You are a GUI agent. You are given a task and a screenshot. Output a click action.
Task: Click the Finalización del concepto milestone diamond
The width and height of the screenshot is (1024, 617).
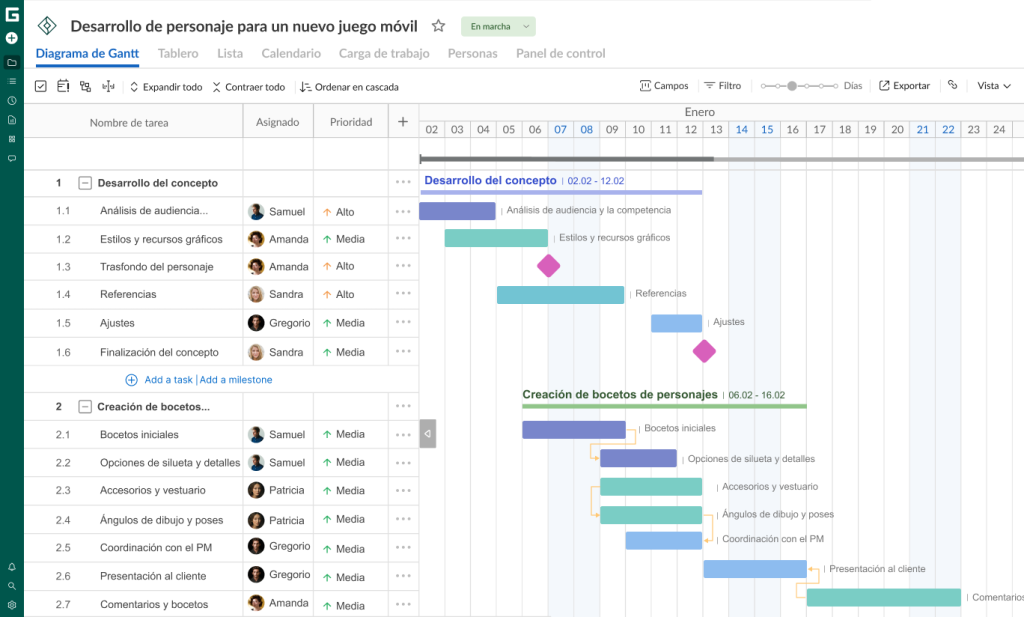click(704, 351)
